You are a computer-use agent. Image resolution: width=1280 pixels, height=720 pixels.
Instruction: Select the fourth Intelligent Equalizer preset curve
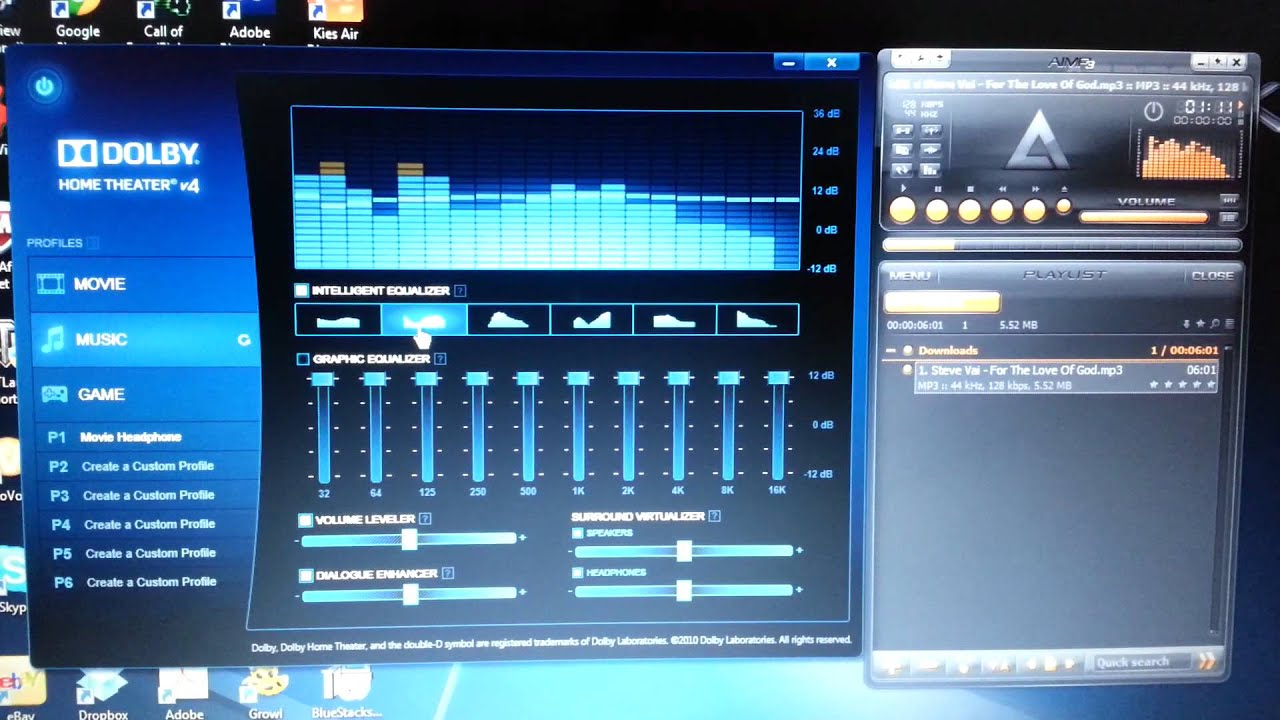(x=591, y=320)
